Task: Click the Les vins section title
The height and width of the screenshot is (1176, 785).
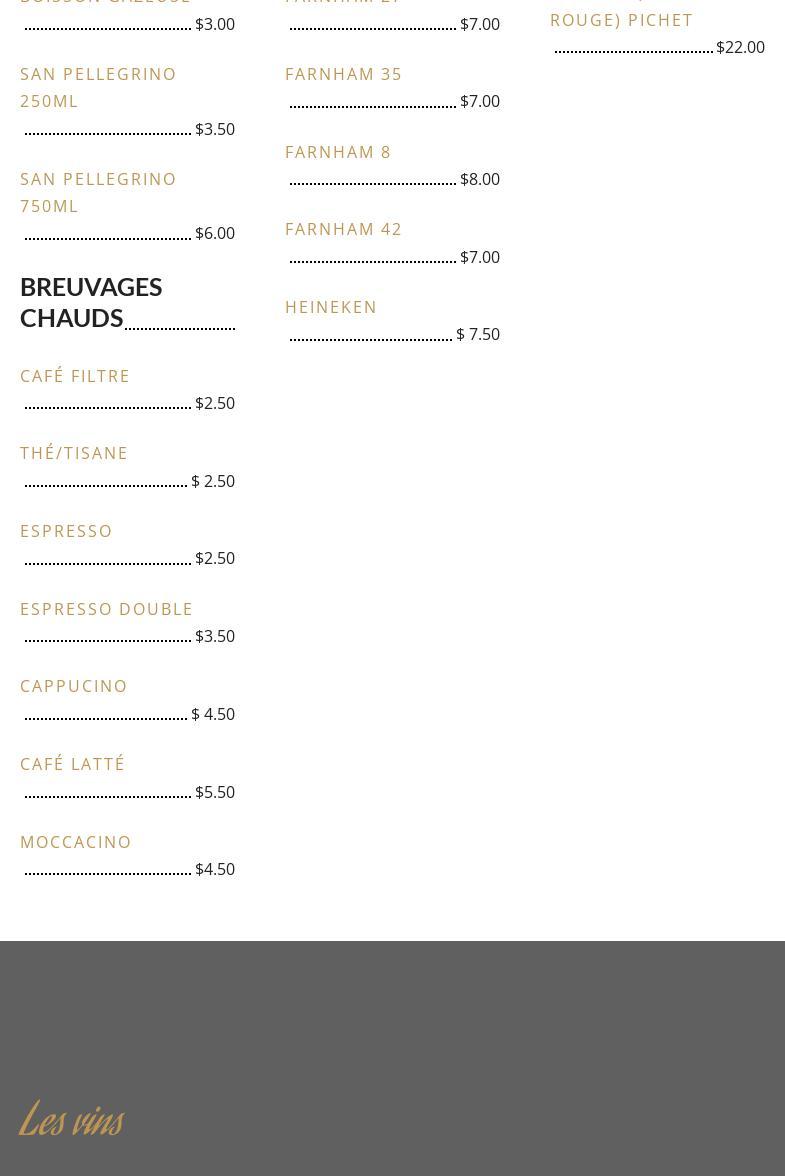Action: 71,1119
